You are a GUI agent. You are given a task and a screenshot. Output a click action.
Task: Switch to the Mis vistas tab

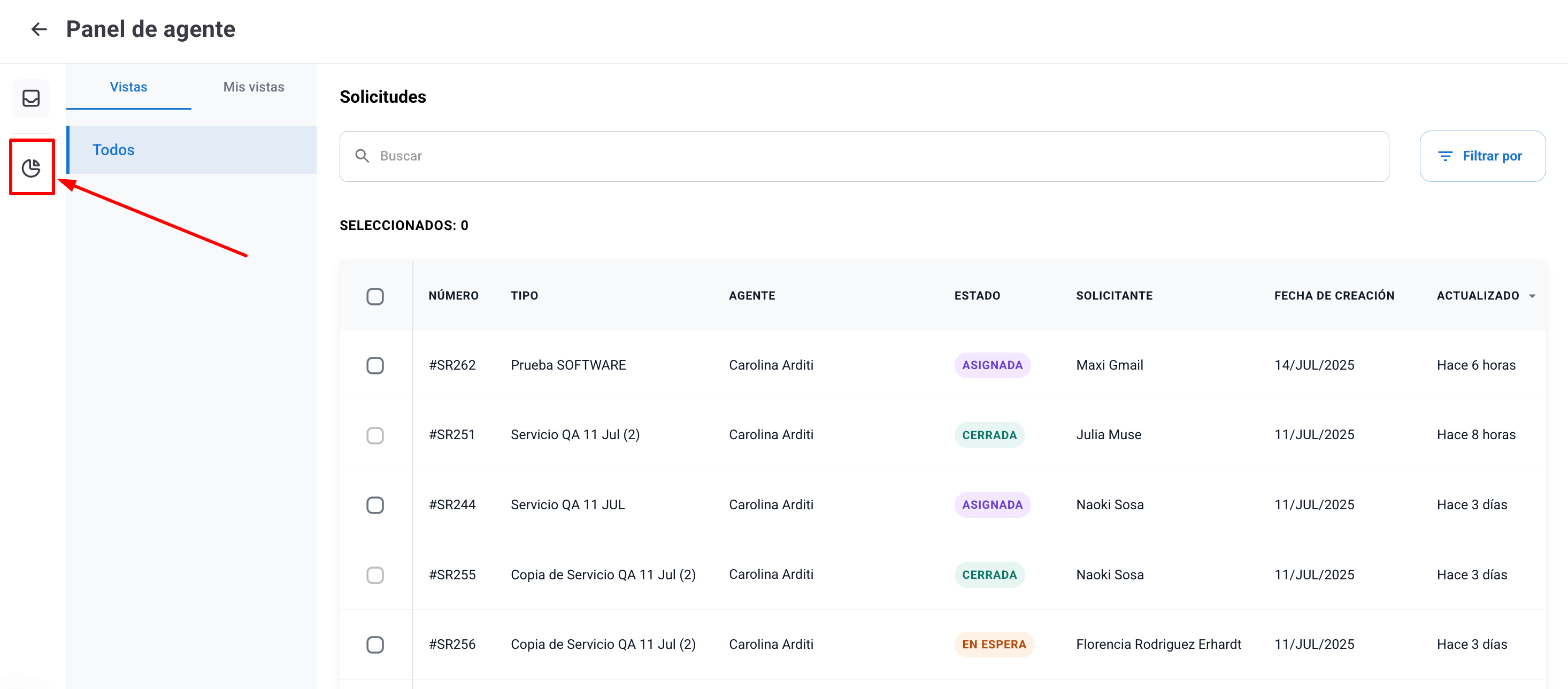(253, 87)
